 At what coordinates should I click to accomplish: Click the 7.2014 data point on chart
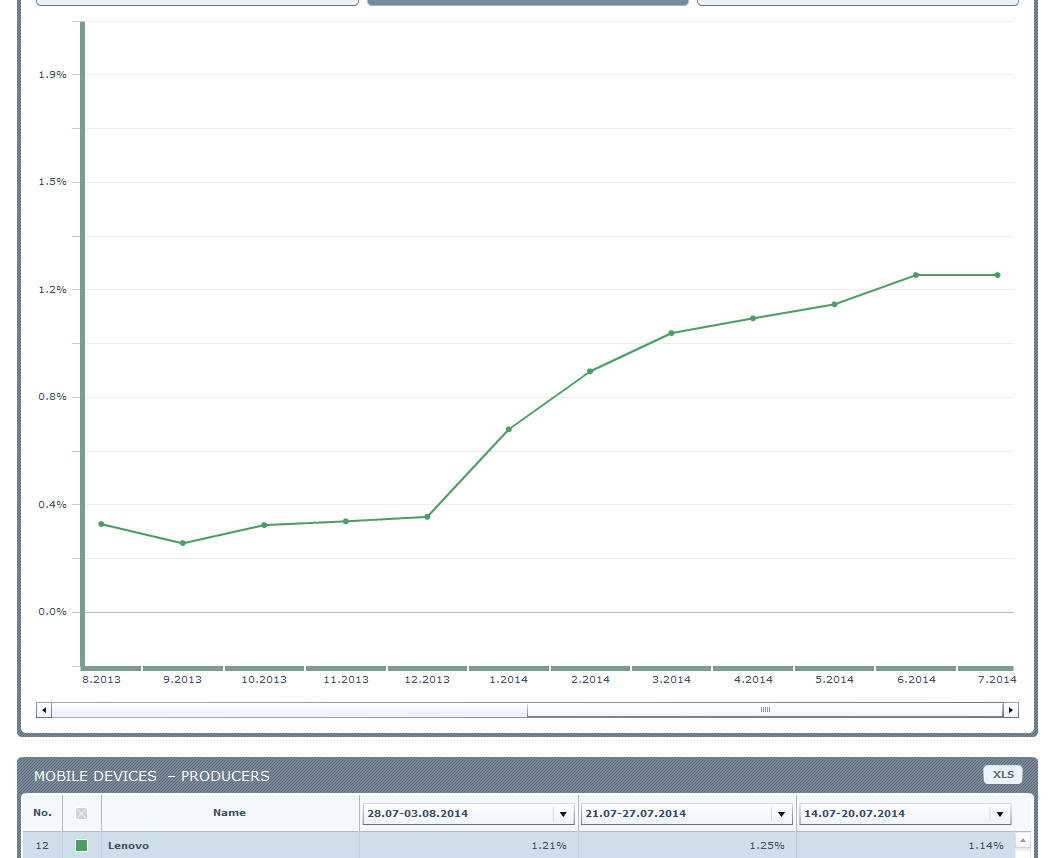tap(997, 275)
